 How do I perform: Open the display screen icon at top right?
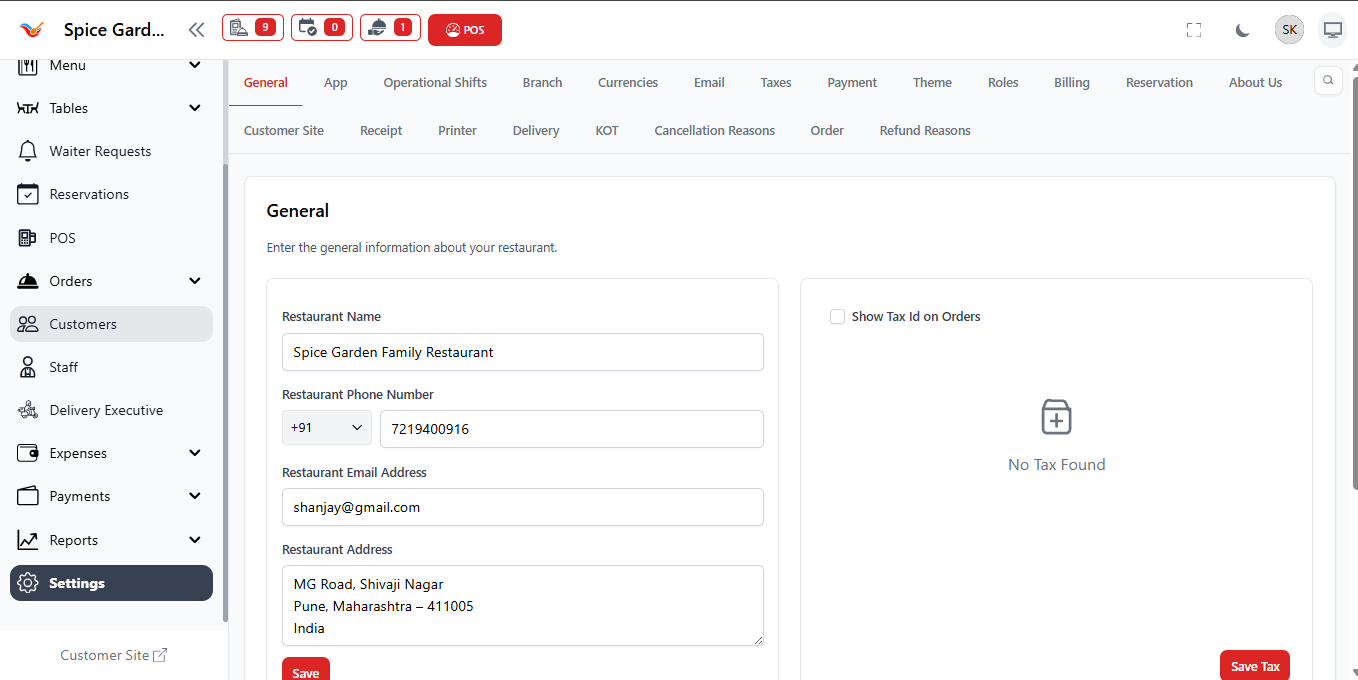(1332, 30)
